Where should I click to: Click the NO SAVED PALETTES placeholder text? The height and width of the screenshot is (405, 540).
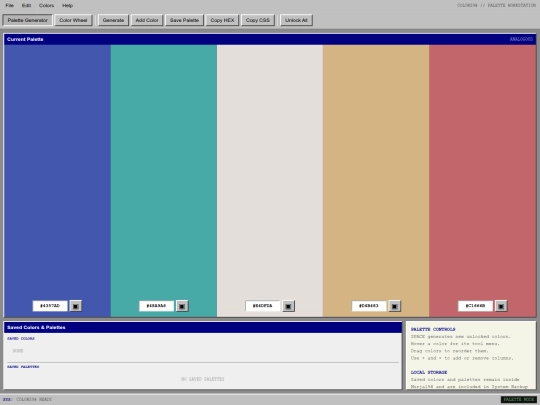(202, 379)
